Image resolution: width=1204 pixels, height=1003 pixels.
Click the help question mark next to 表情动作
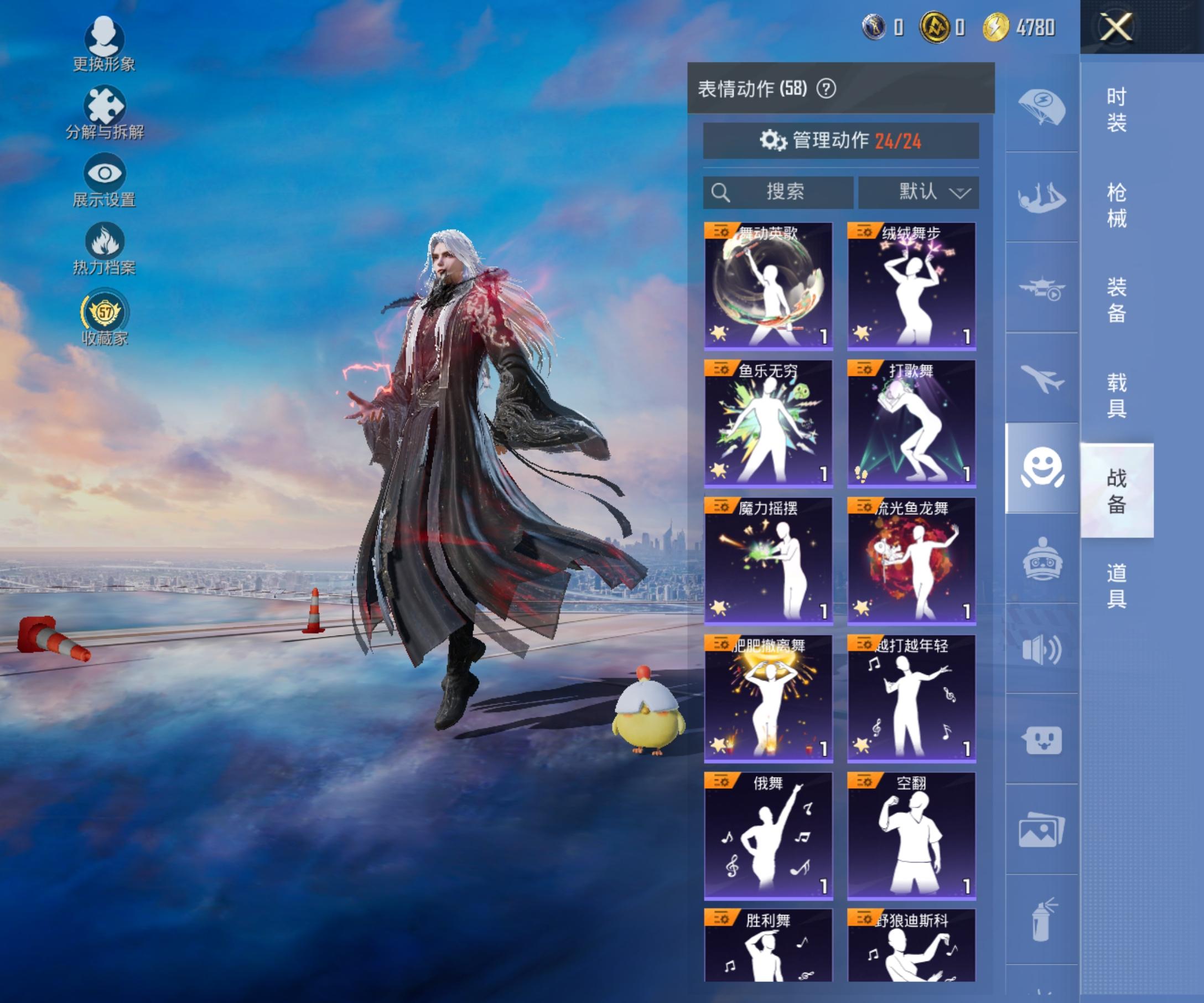point(826,89)
